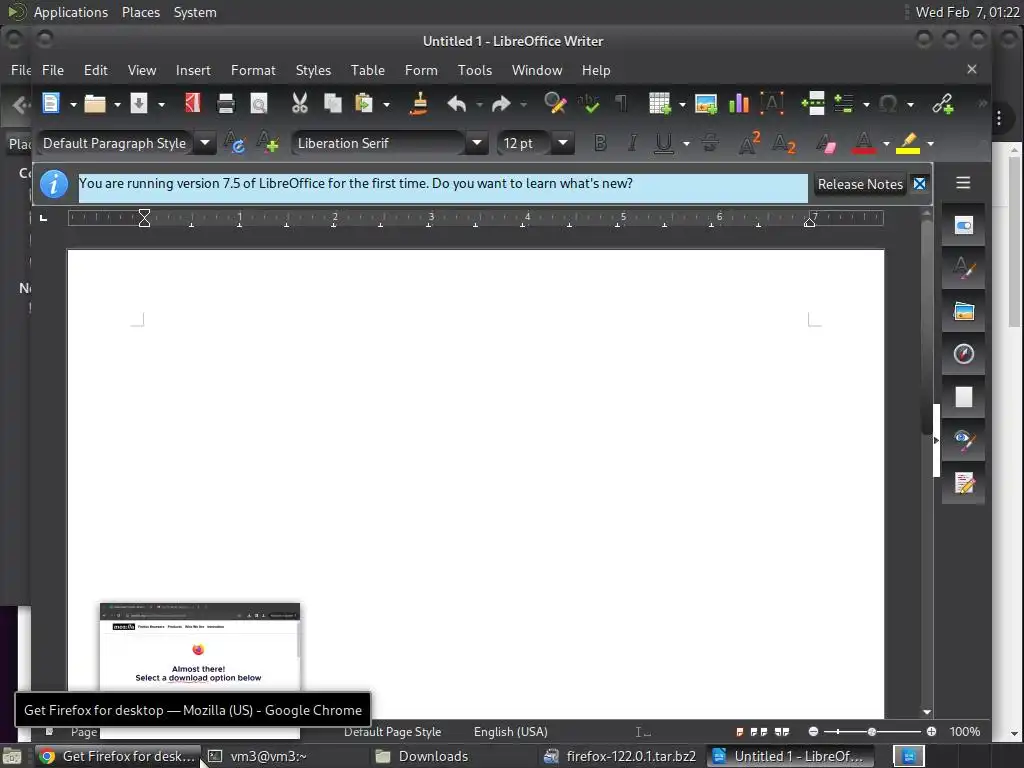1024x768 pixels.
Task: Expand the Font Name dropdown arrow
Action: 477,143
